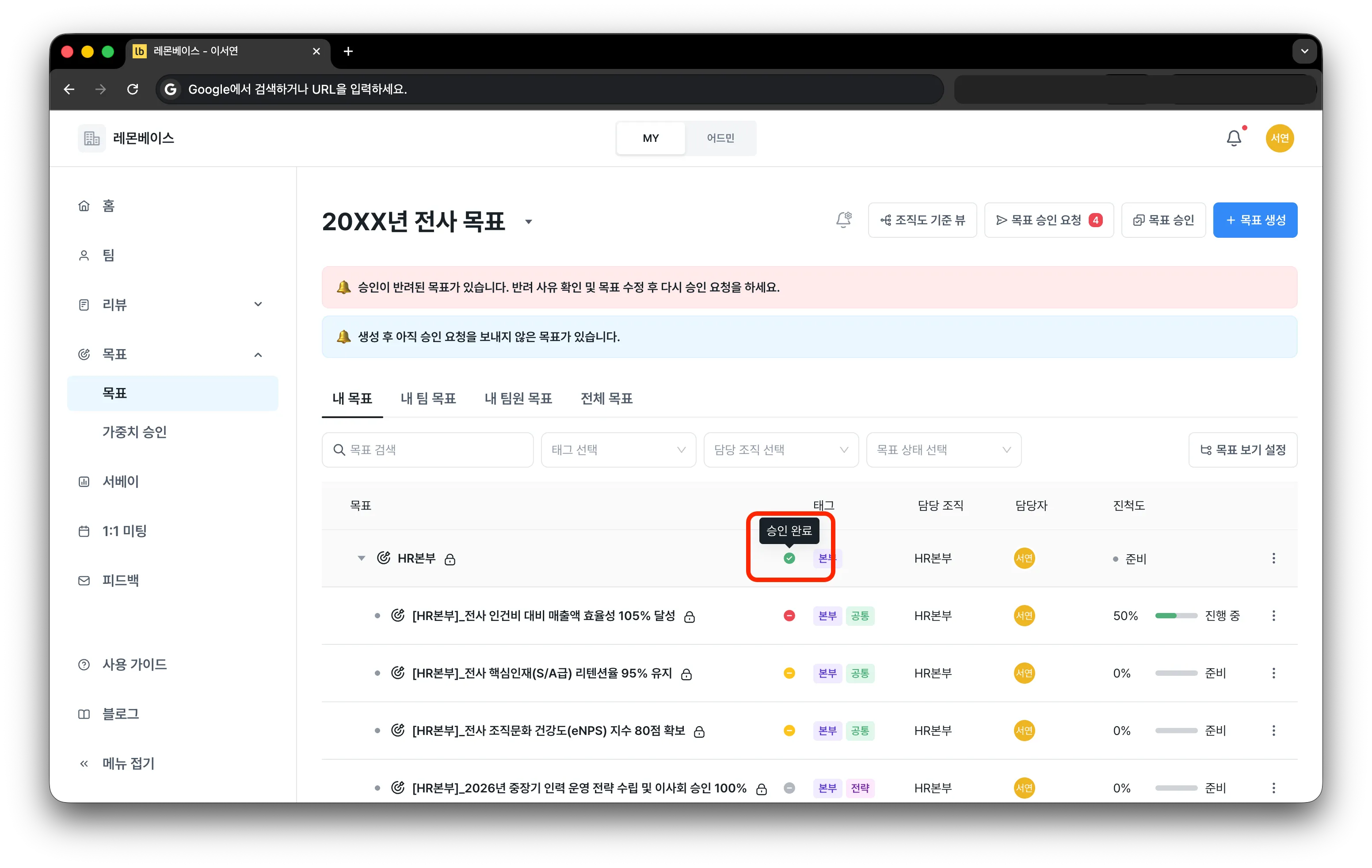Screen dimensions: 1372x868
Task: Click lock icon next to HR본부 goal
Action: click(450, 560)
